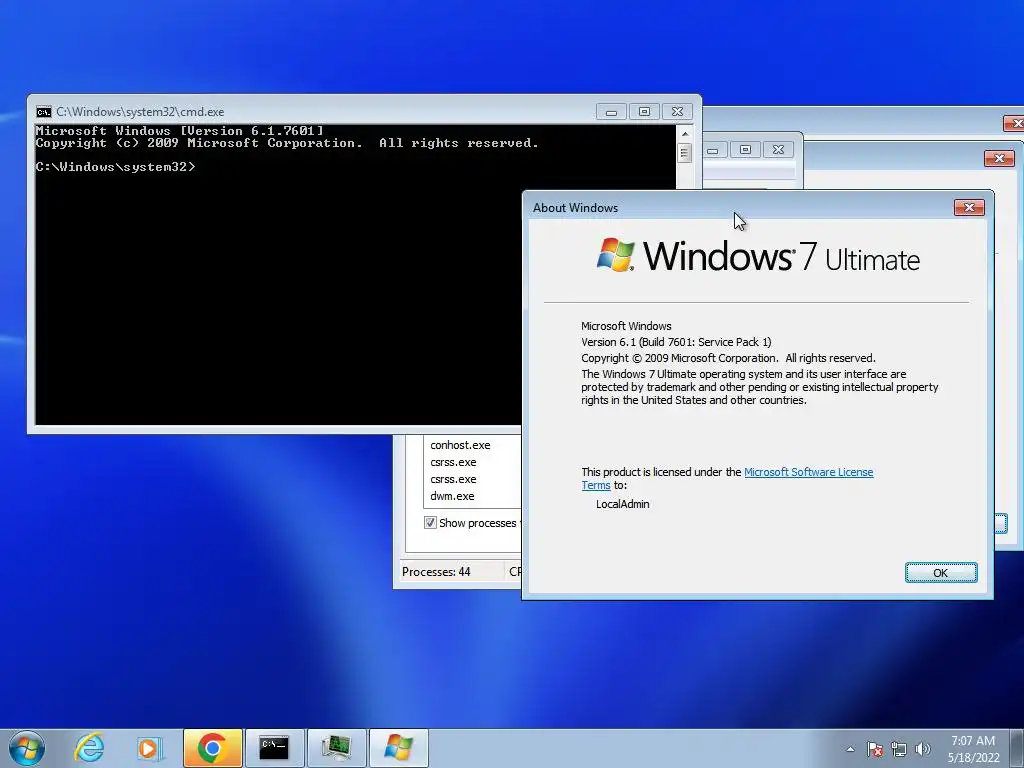Open Windows Media Player from the taskbar
Screen dimensions: 1024x768
(149, 748)
